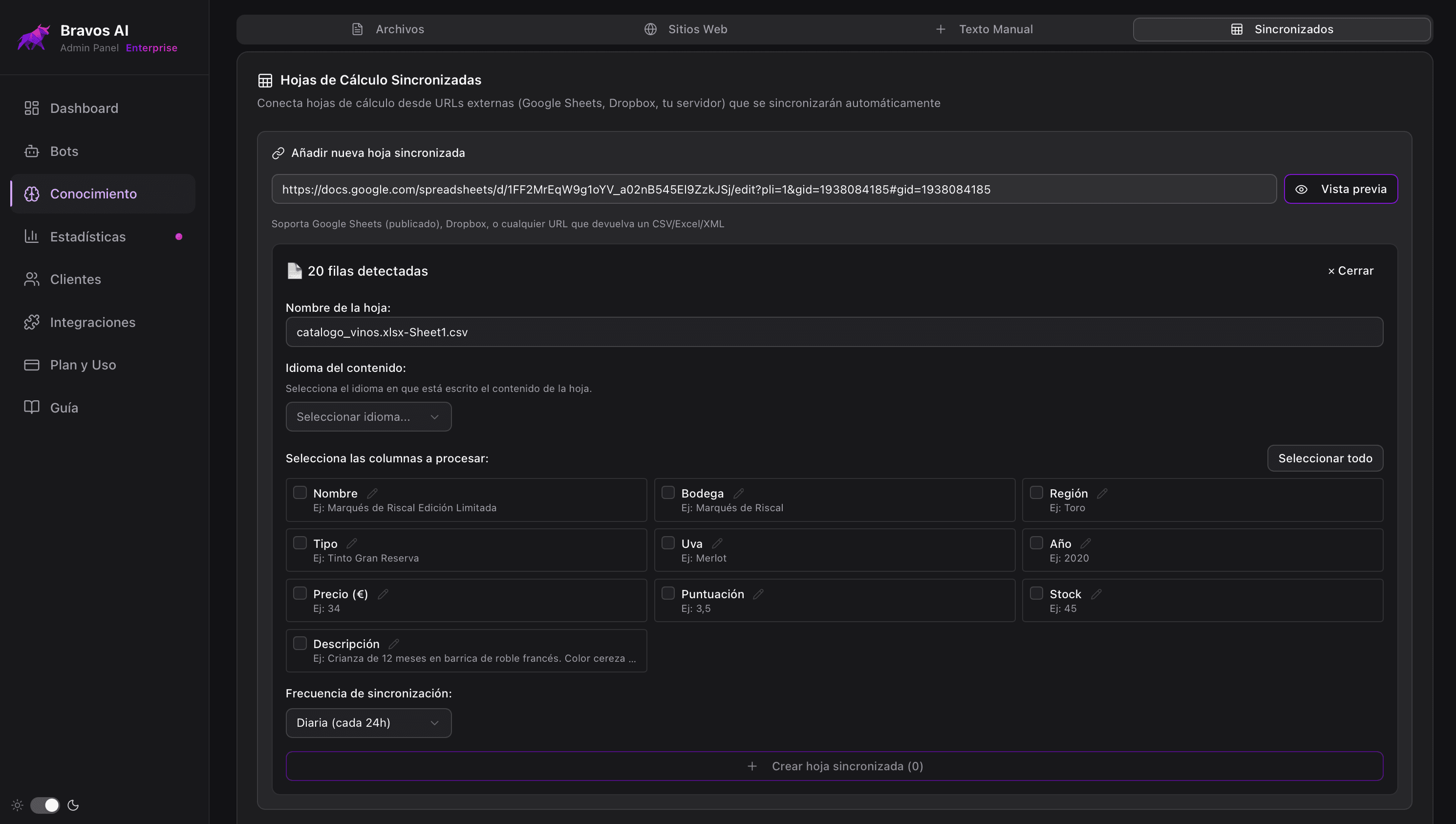Switch to the Archivos tab
Screen dimensions: 1456x824
(x=387, y=29)
